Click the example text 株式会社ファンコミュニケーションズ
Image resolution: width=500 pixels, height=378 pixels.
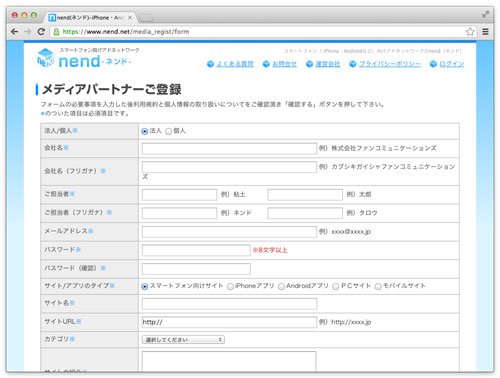click(x=384, y=148)
